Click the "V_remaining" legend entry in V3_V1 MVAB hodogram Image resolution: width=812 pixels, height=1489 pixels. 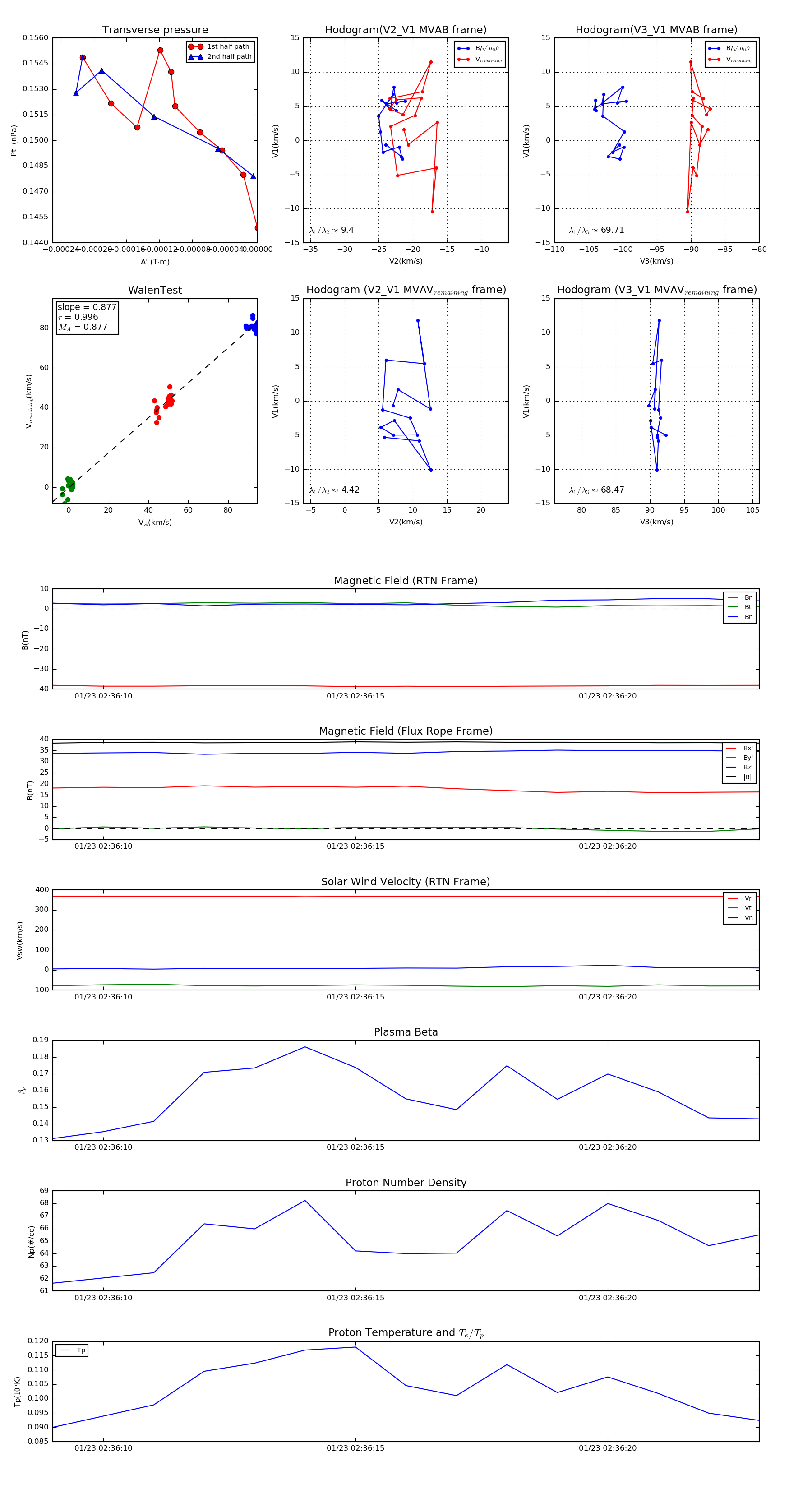click(x=730, y=60)
